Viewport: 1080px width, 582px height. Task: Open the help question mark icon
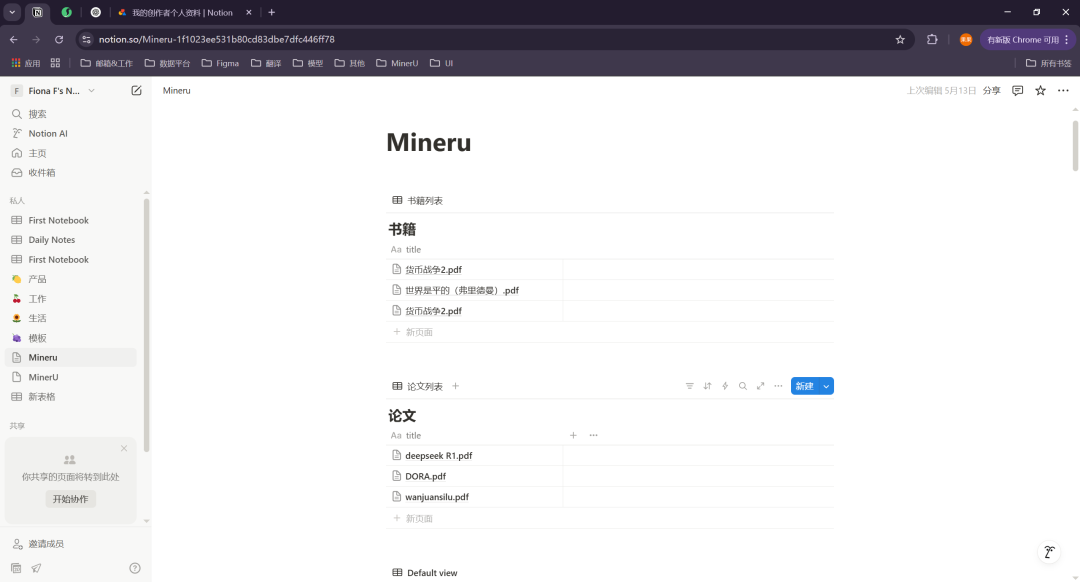pyautogui.click(x=135, y=568)
